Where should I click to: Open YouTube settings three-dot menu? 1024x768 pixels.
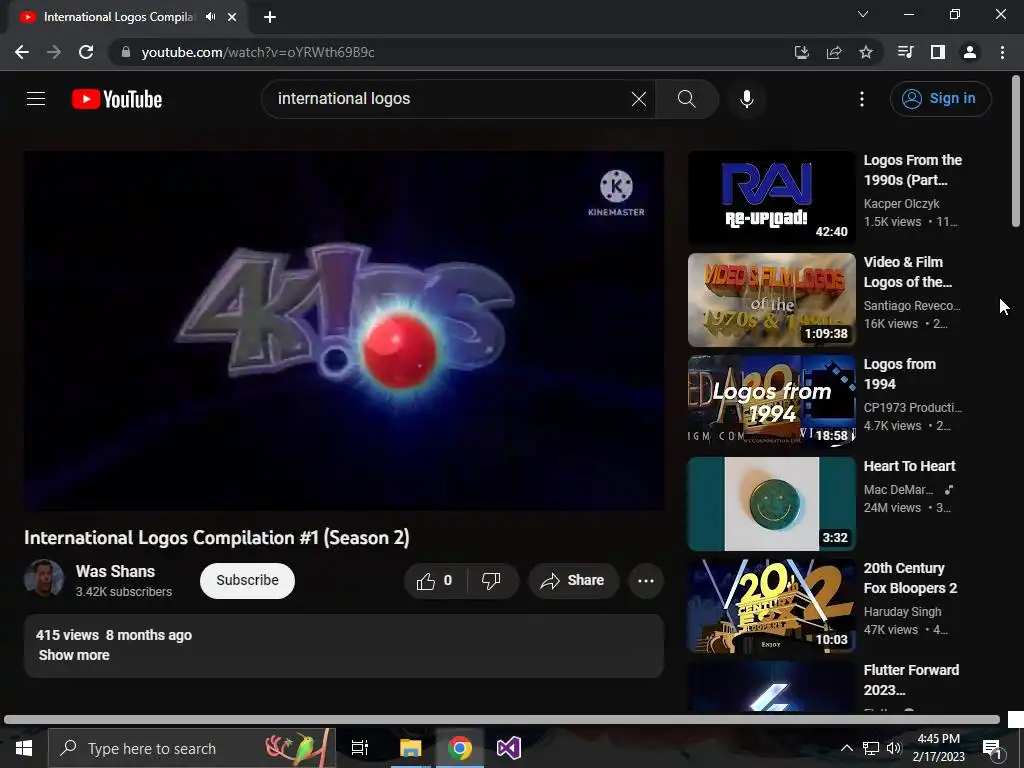[x=862, y=99]
